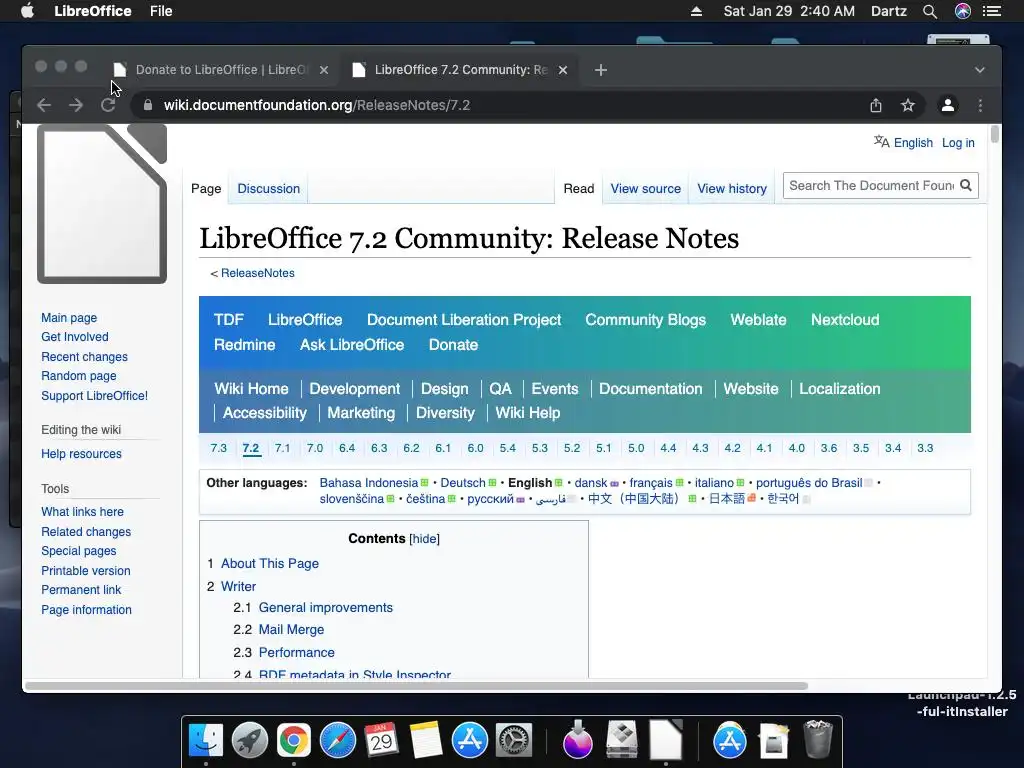
Task: Bookmark this page with the star icon
Action: point(908,105)
